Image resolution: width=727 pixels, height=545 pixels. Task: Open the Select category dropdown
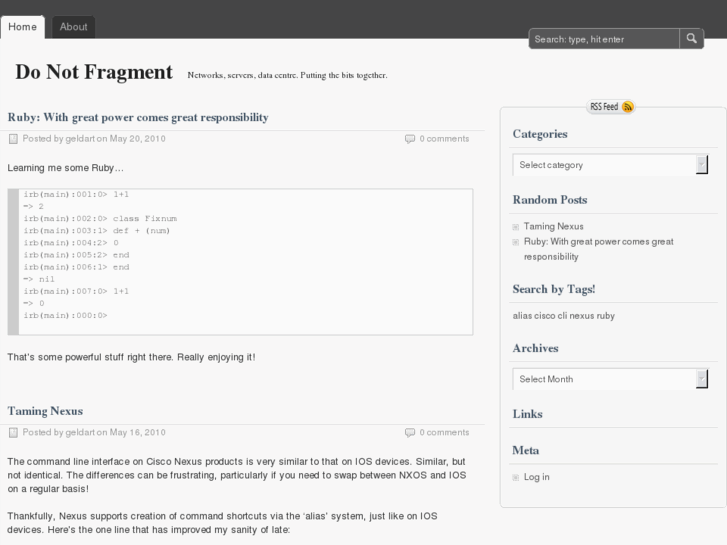(610, 165)
